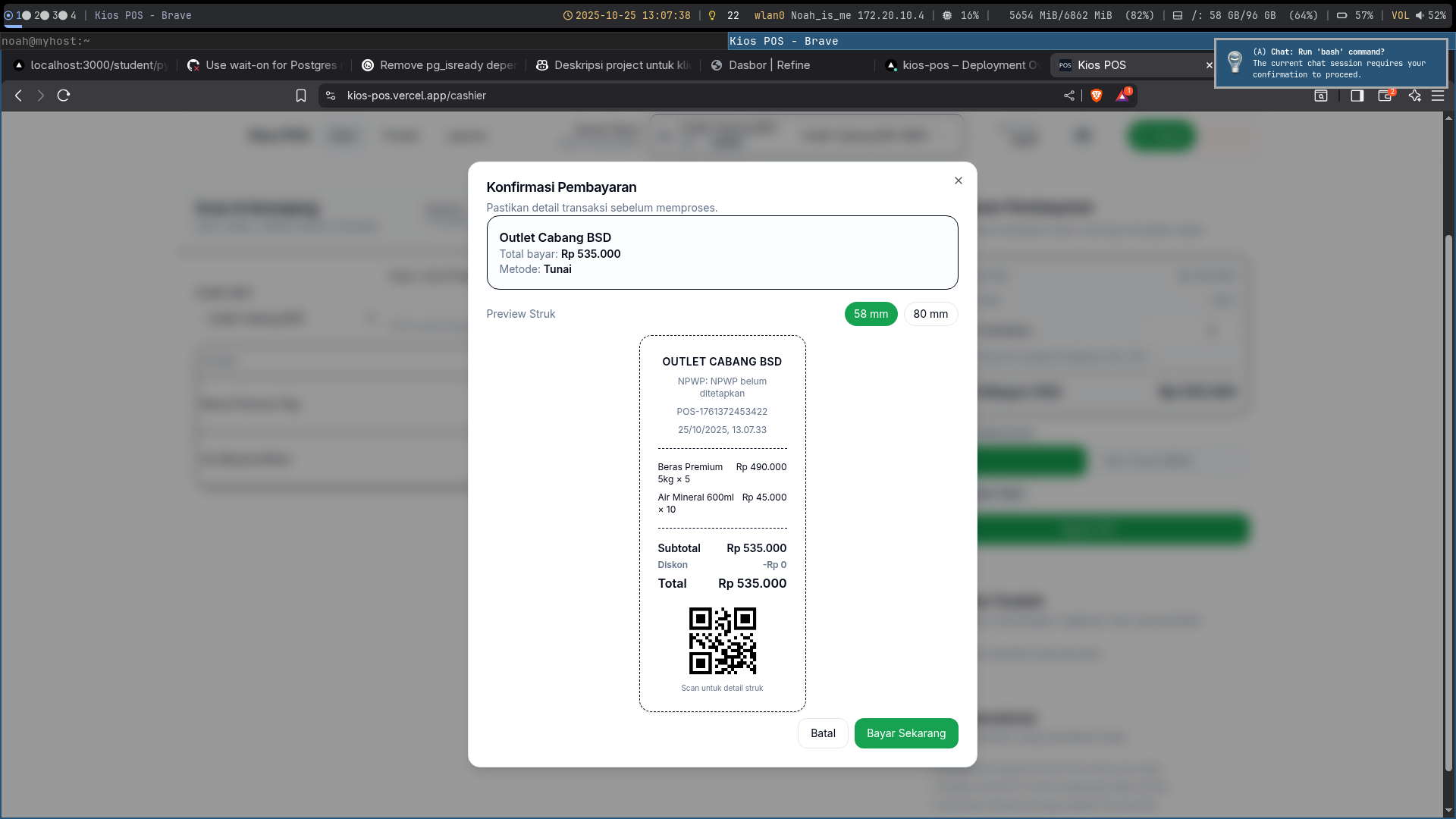Open the Brave hamburger main menu
The image size is (1456, 819).
(1438, 96)
